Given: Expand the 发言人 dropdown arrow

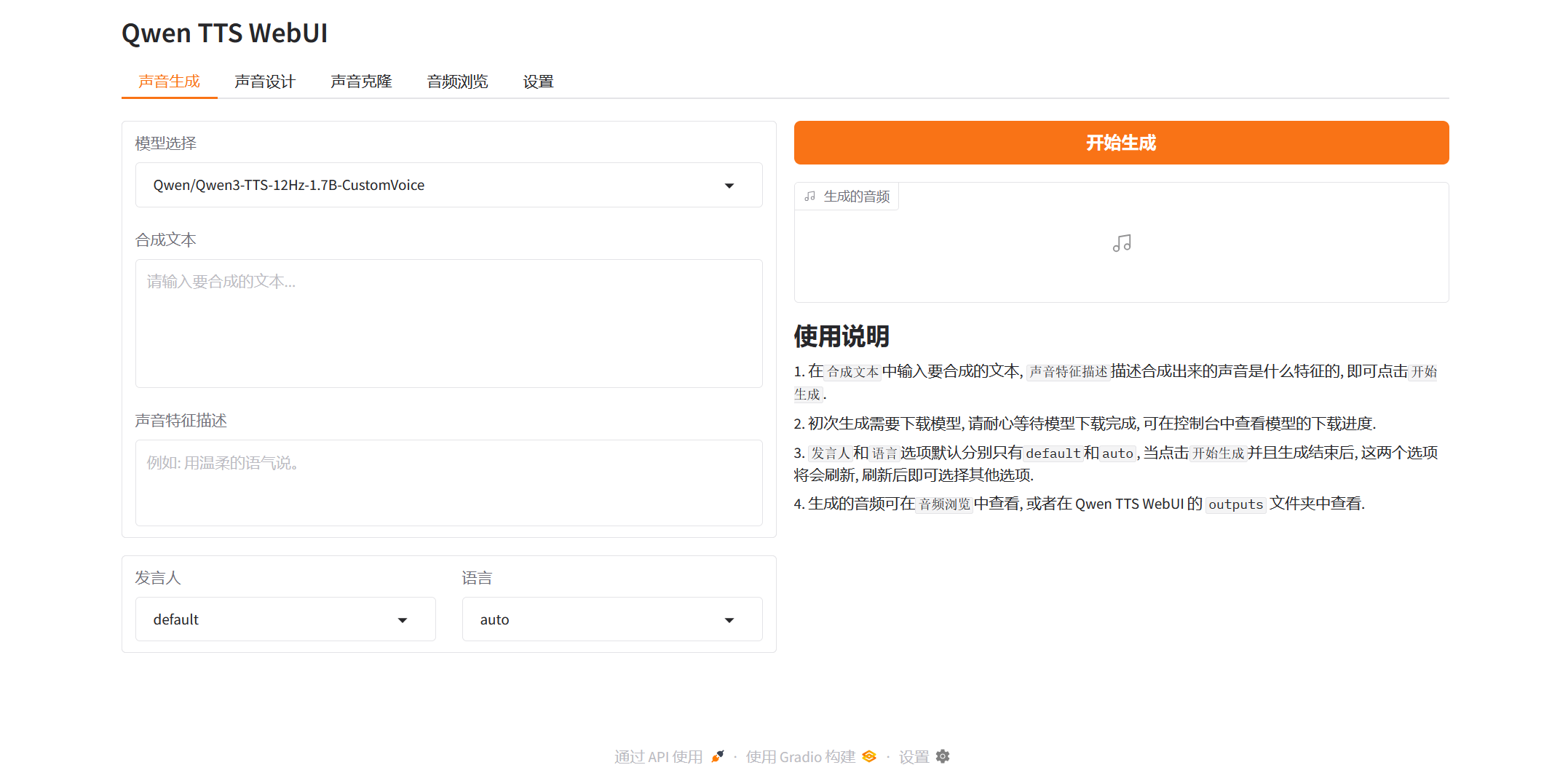Looking at the screenshot, I should click(x=403, y=620).
